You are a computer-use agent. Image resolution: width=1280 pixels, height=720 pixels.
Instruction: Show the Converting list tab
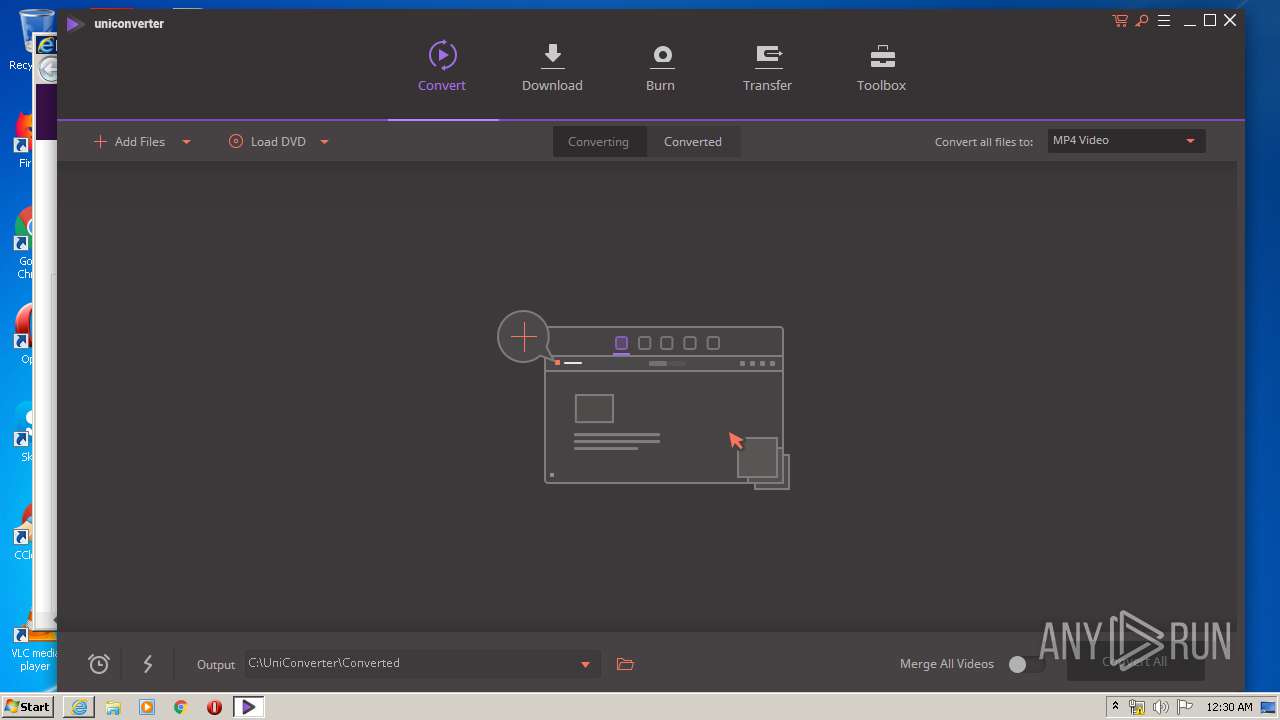click(599, 141)
